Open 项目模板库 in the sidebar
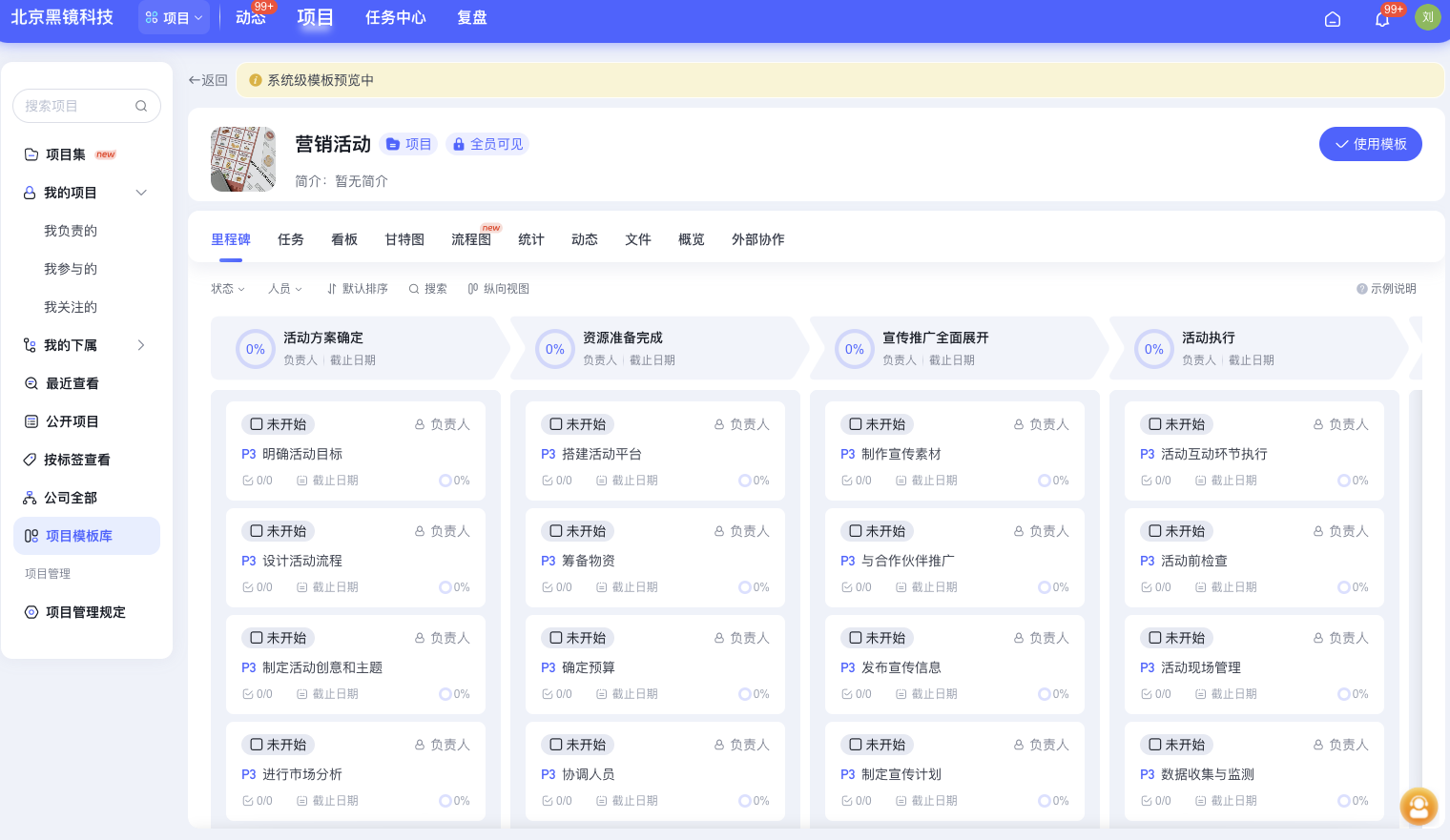This screenshot has width=1450, height=840. 79,536
